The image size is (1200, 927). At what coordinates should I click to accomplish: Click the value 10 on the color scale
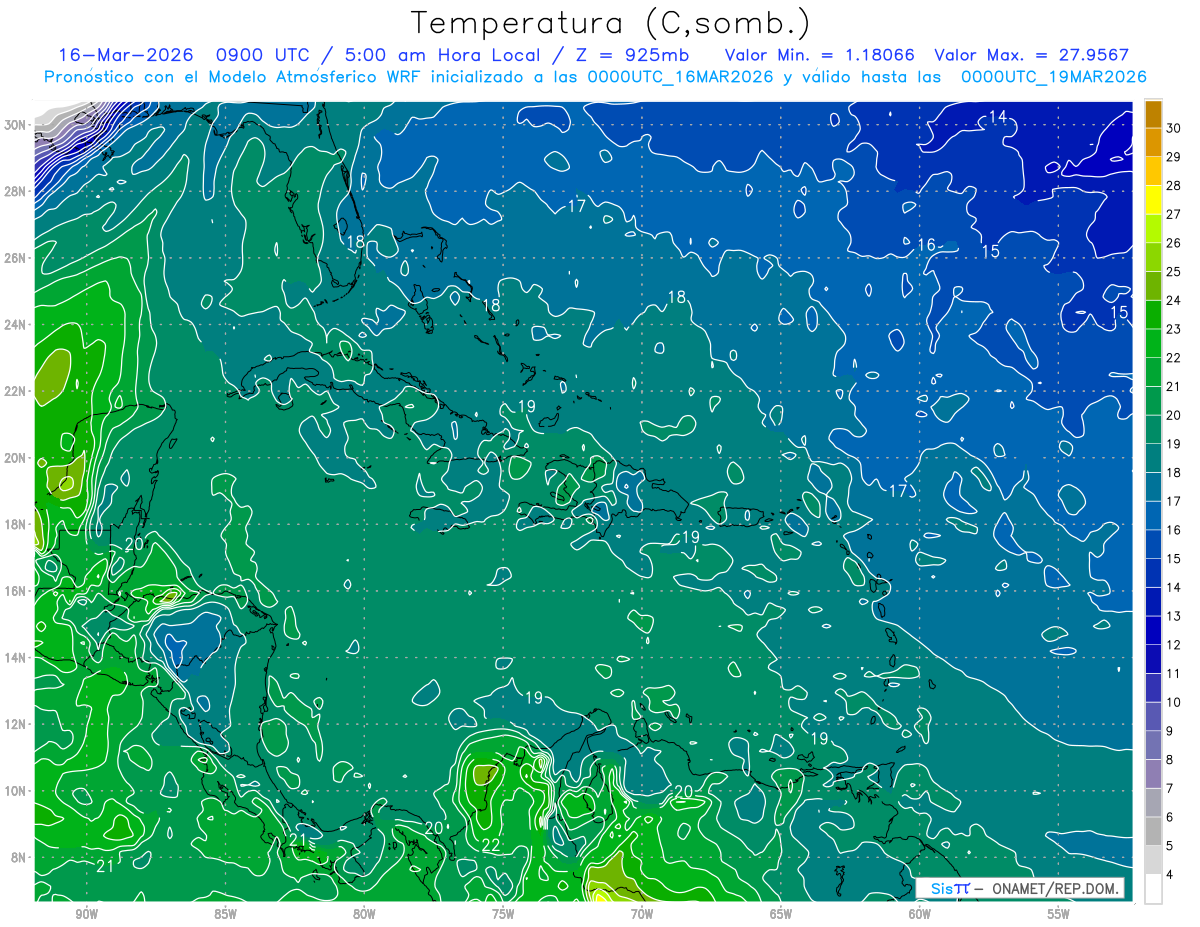tap(1174, 702)
